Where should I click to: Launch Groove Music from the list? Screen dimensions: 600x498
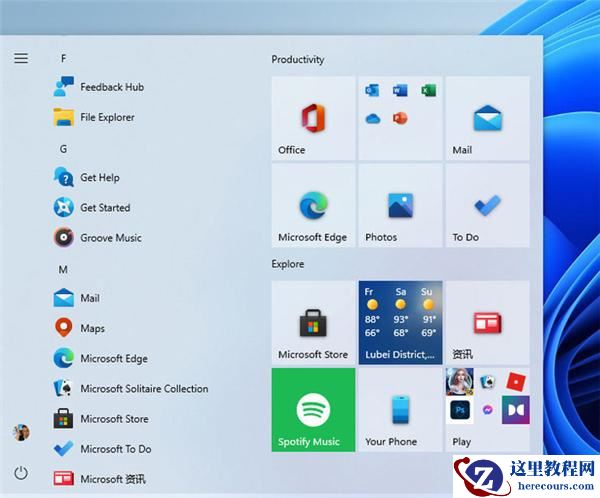[98, 238]
